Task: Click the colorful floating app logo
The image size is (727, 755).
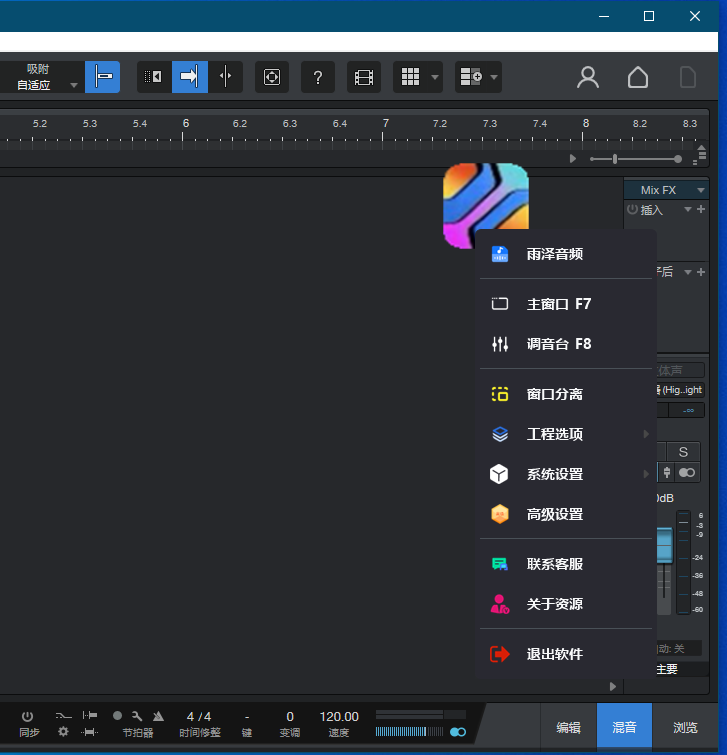Action: pos(485,200)
